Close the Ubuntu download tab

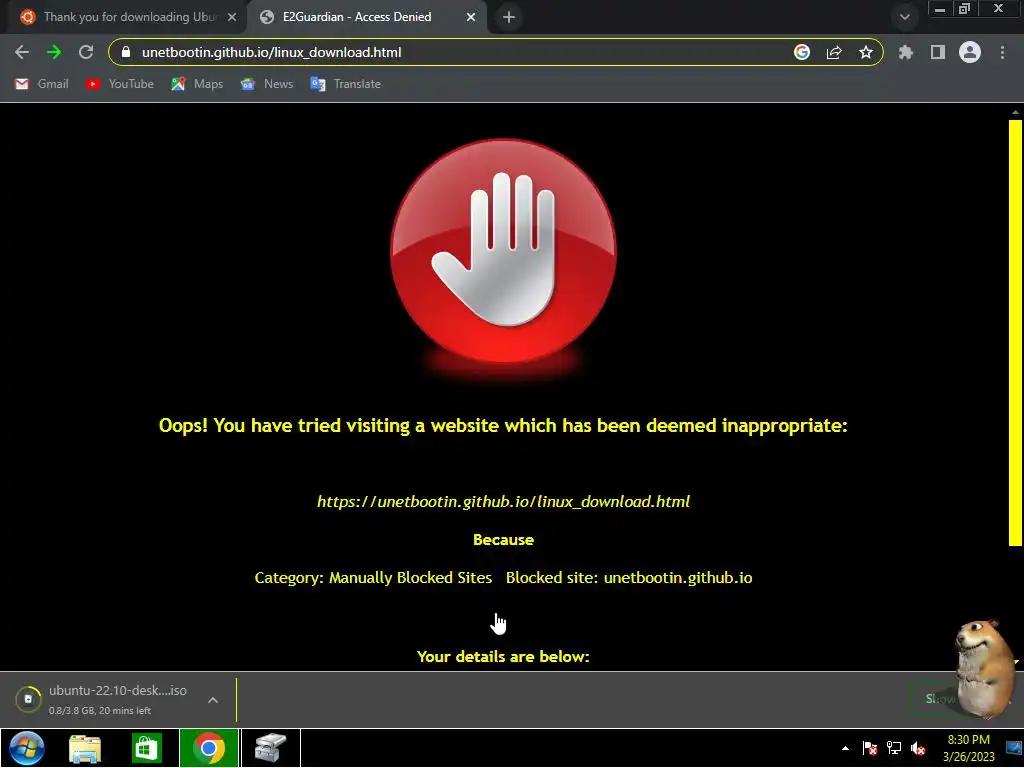pos(232,17)
